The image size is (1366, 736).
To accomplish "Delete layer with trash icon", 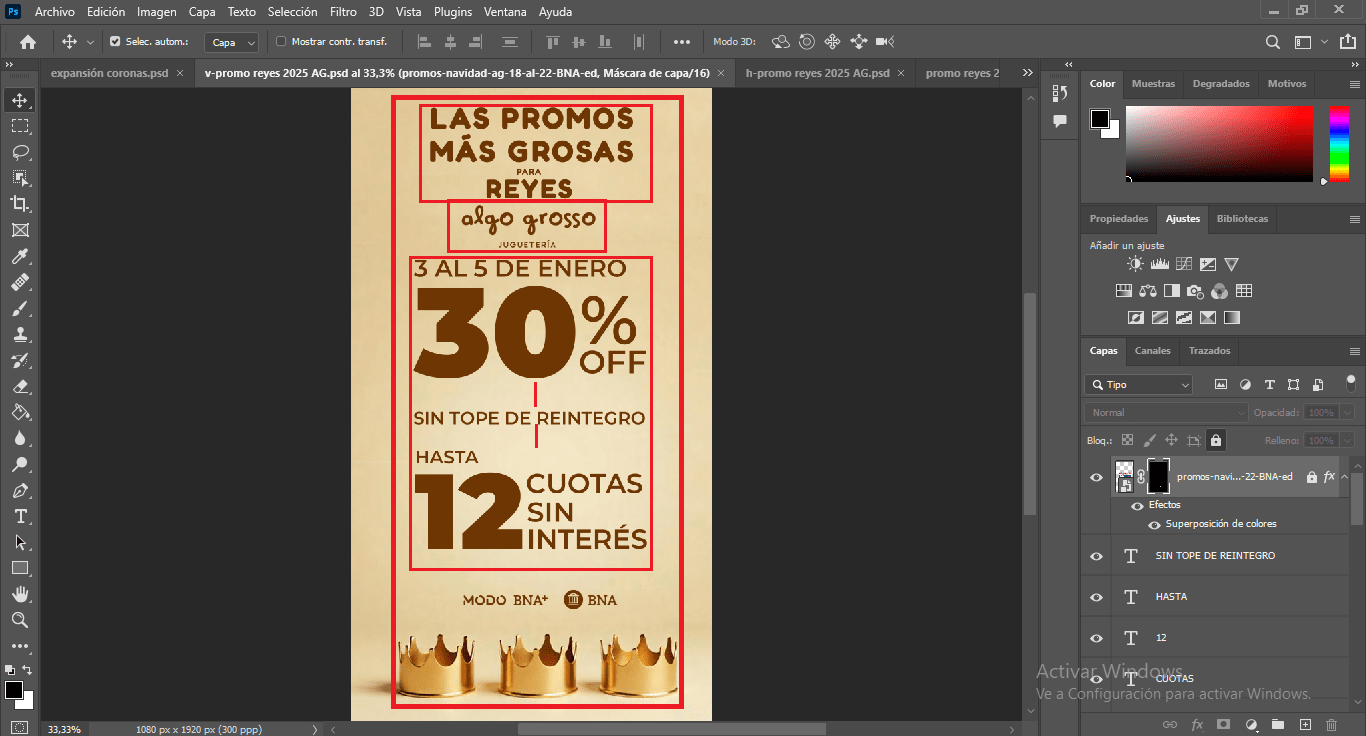I will 1331,724.
